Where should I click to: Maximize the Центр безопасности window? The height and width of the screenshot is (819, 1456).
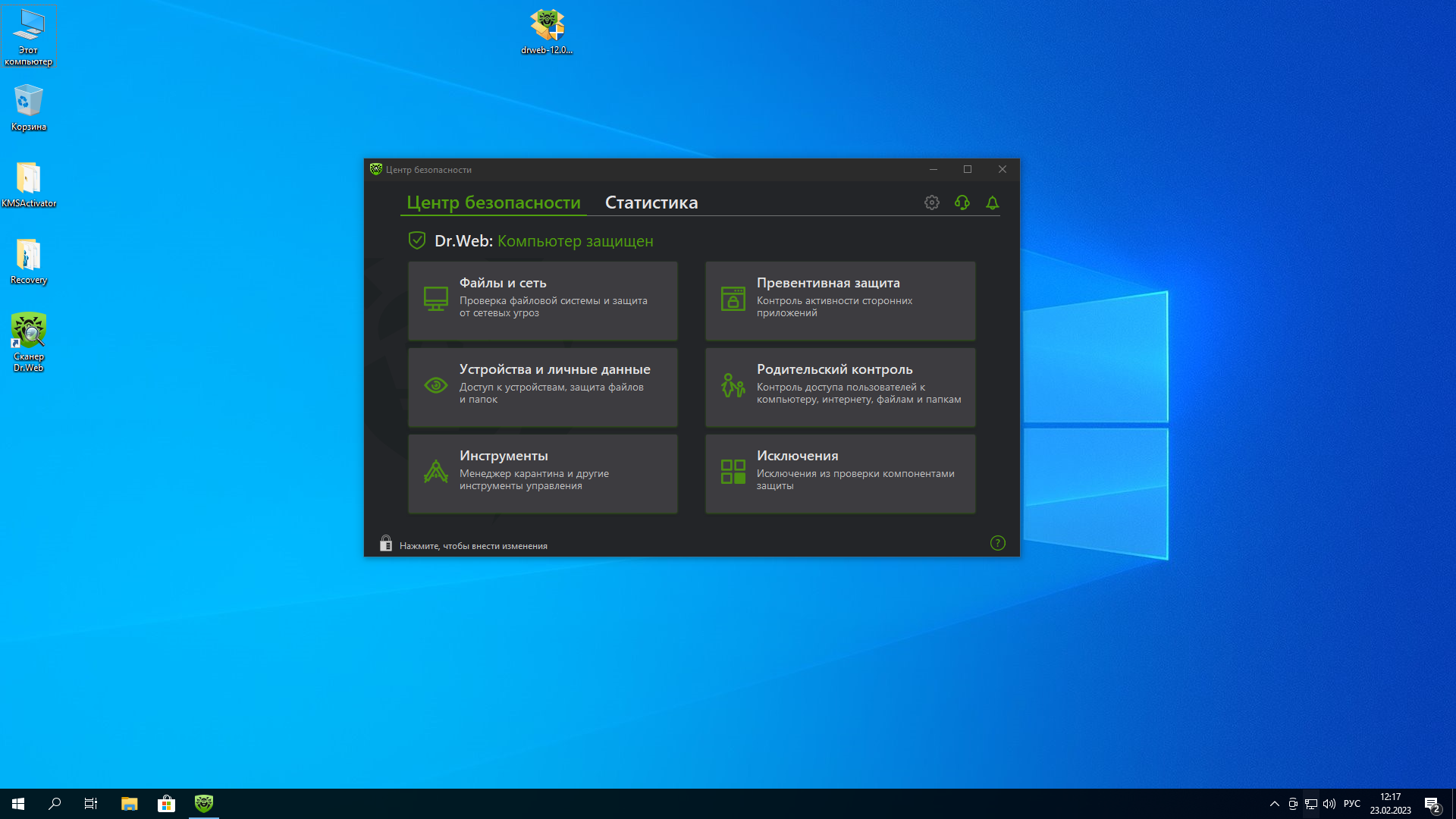click(968, 169)
